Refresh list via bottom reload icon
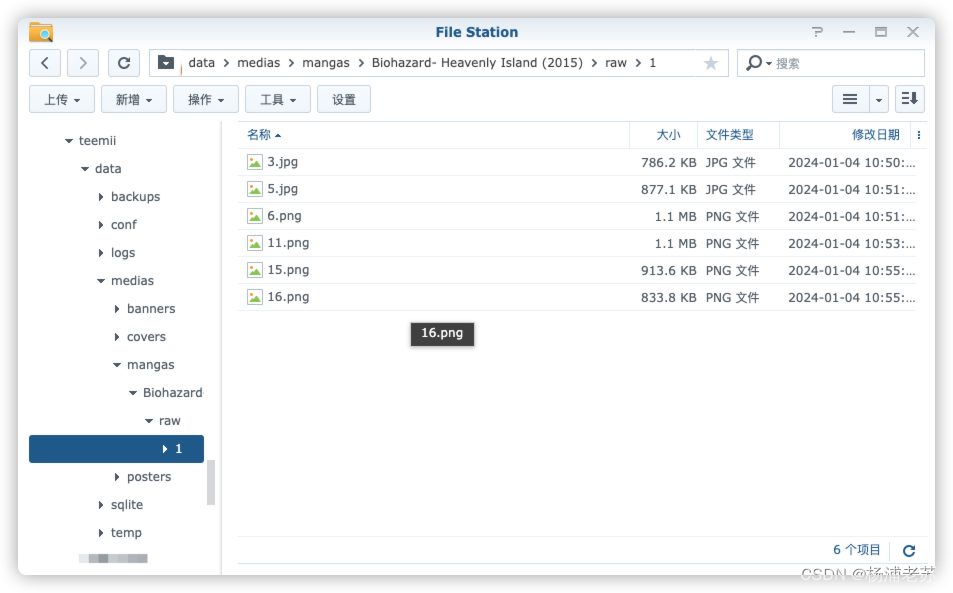 (909, 550)
